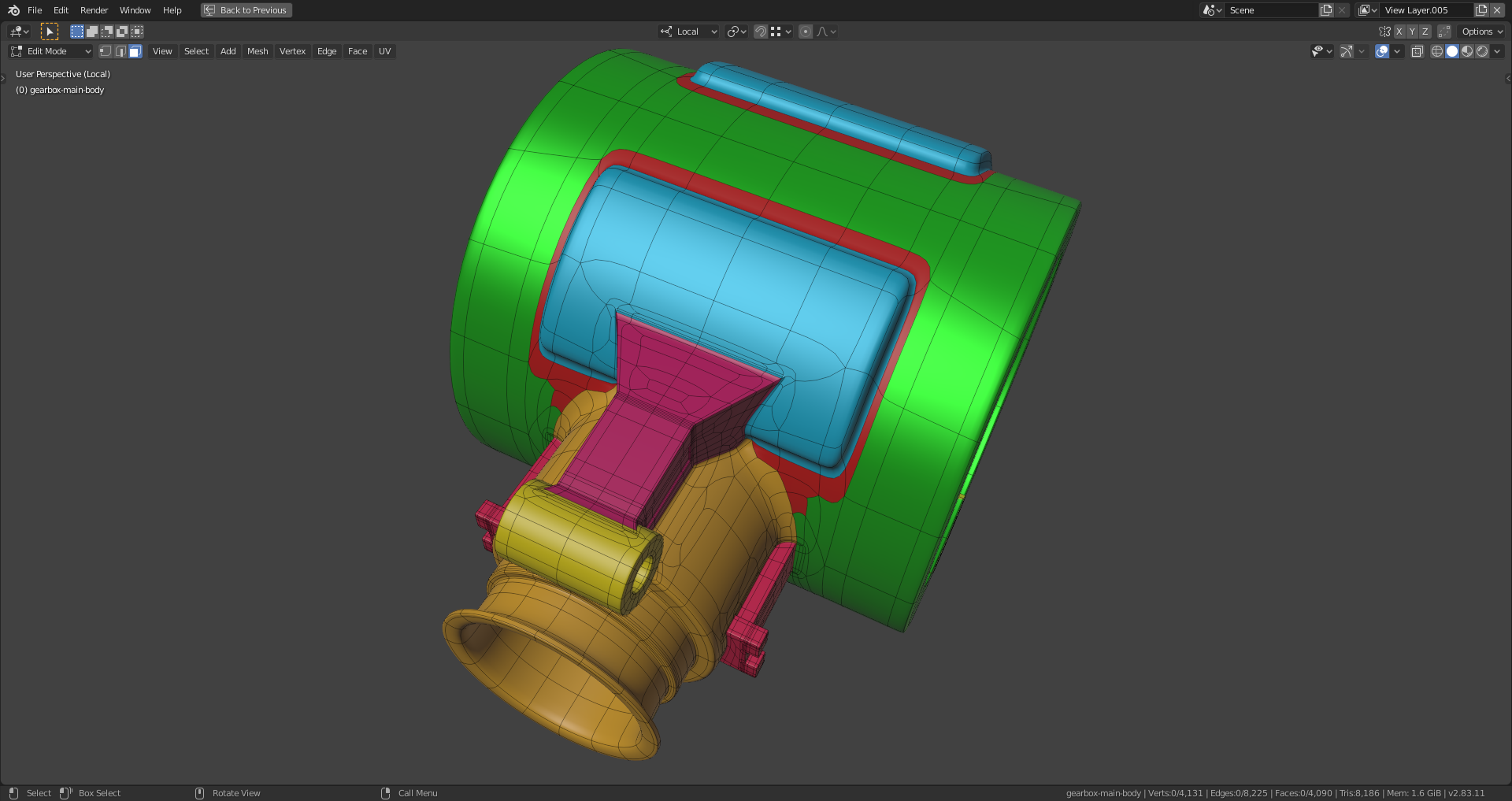Click the Scene name field

(x=1272, y=10)
